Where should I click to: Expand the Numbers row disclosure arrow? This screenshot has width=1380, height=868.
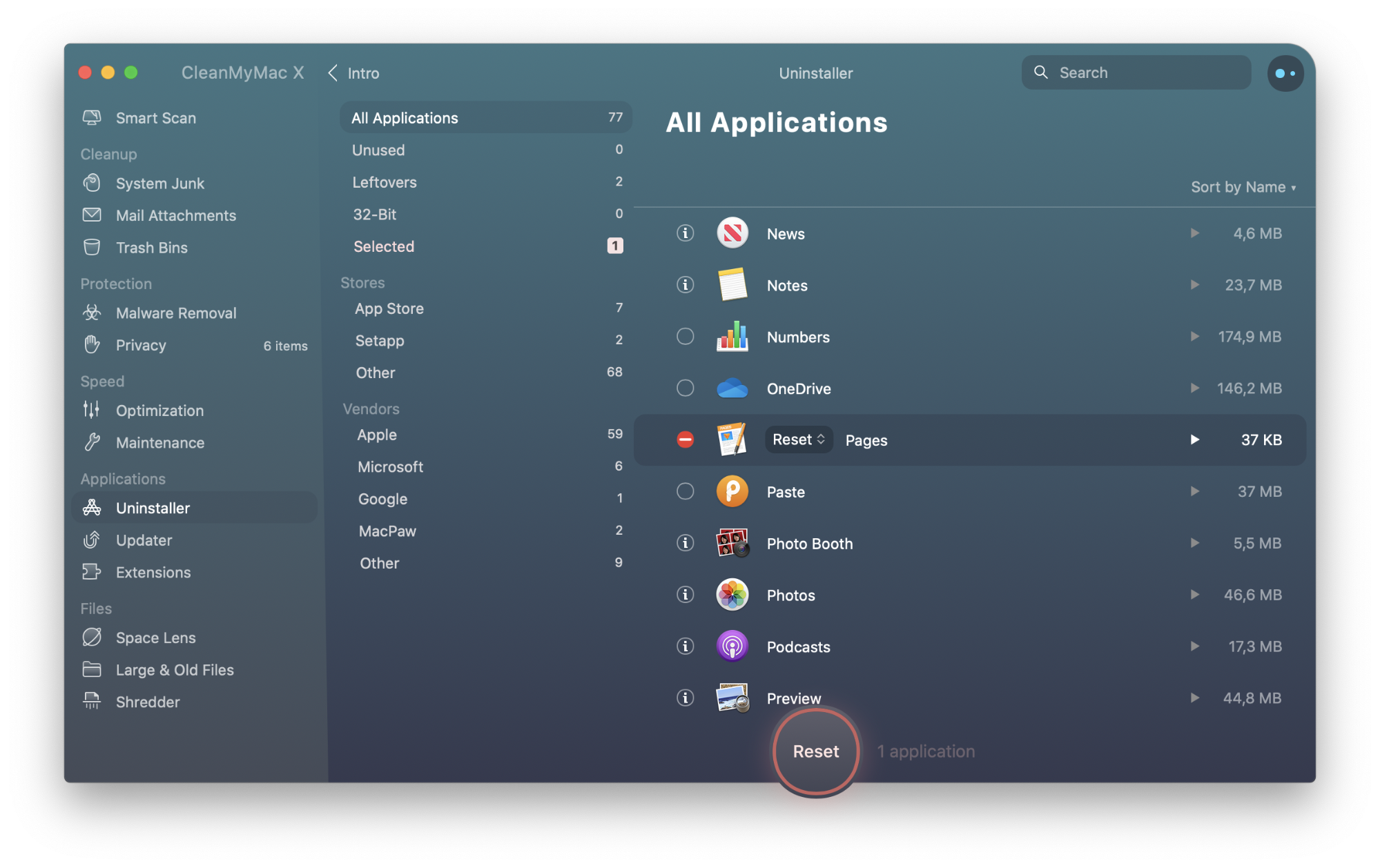coord(1194,337)
